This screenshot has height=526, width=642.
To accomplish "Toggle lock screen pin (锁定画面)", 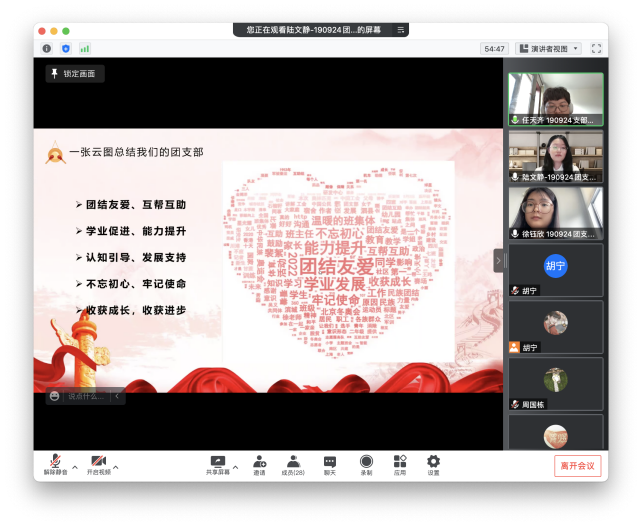I will point(74,74).
